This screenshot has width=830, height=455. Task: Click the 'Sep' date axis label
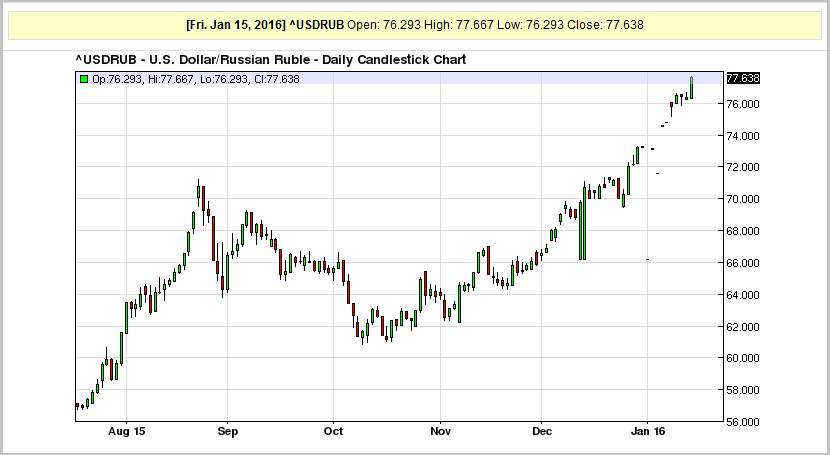(228, 432)
